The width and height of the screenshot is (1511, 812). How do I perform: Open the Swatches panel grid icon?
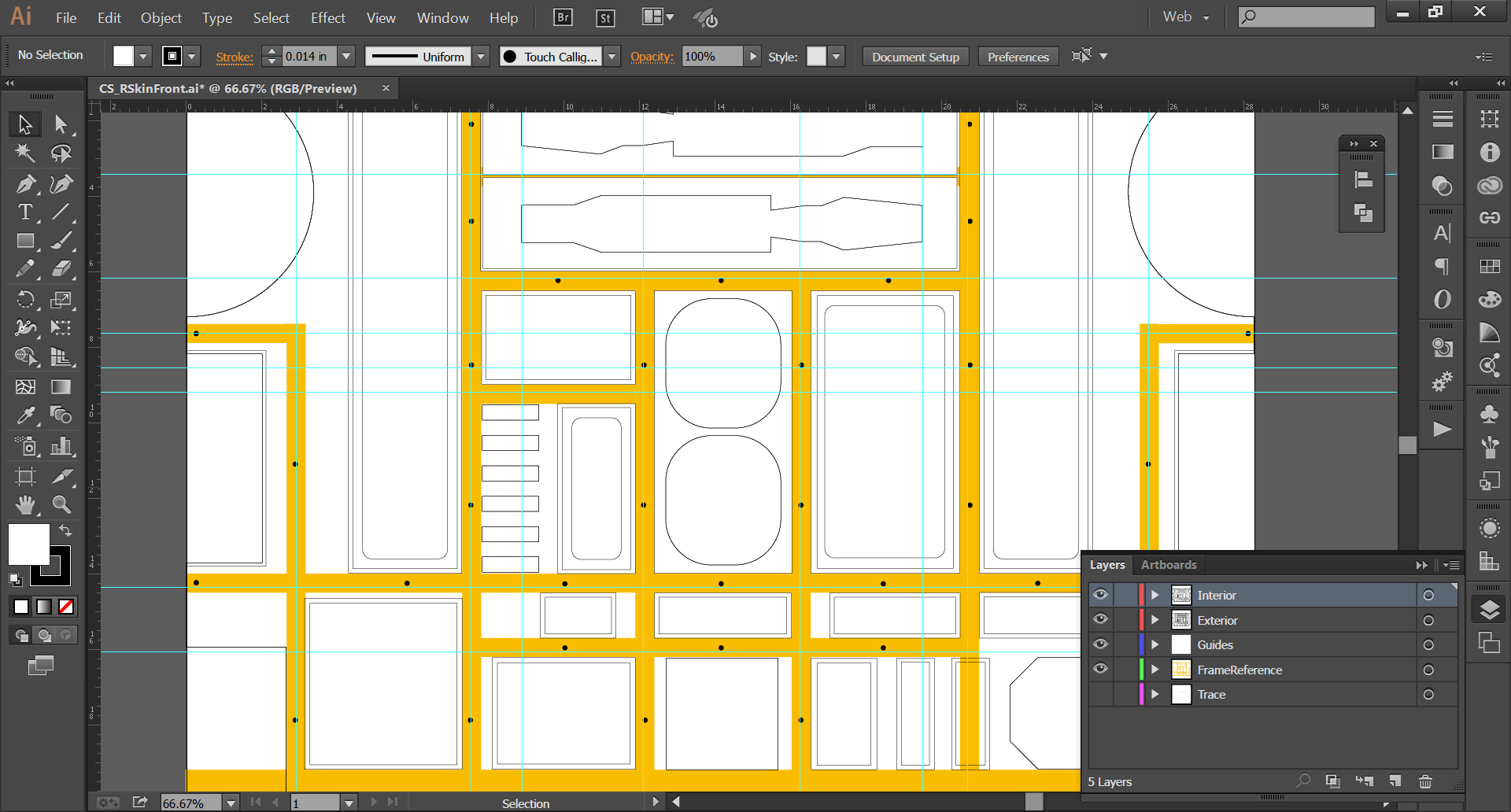coord(1489,267)
